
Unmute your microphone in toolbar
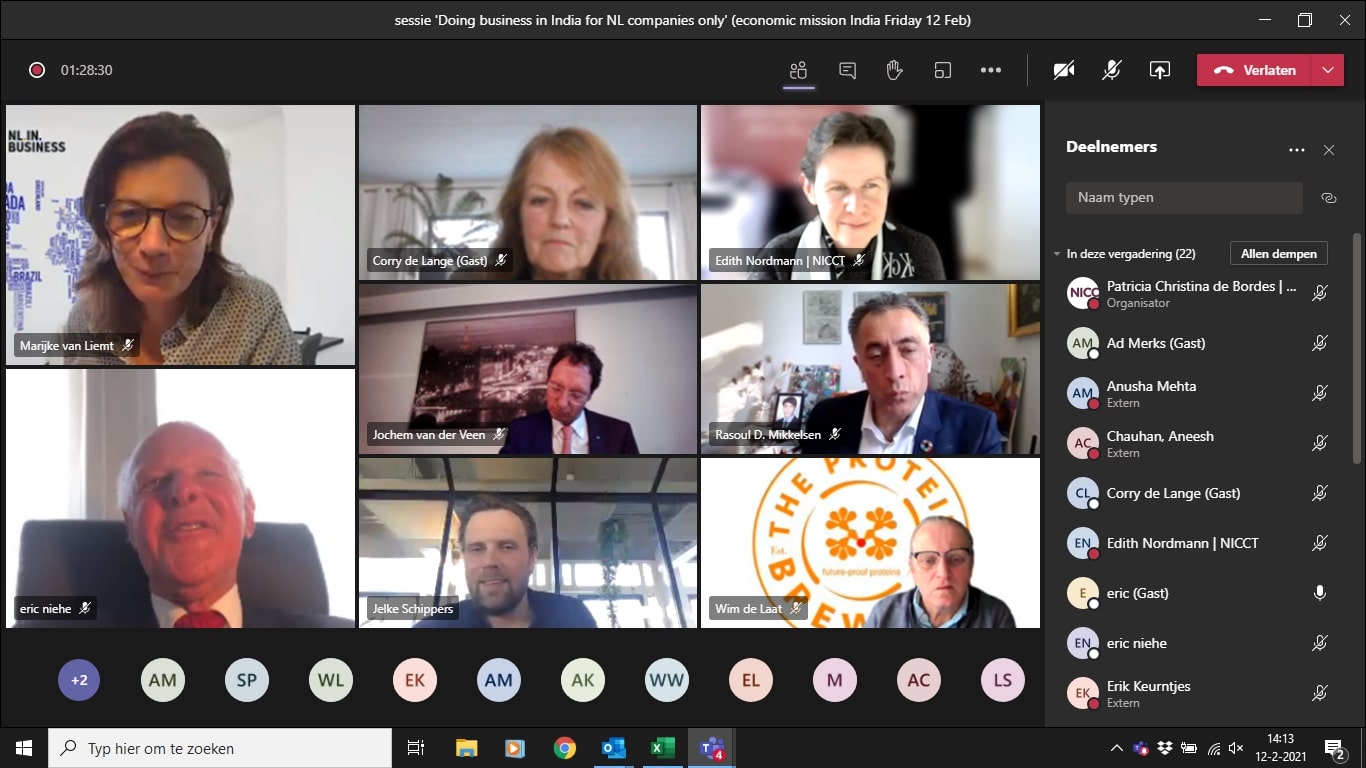pyautogui.click(x=1111, y=70)
